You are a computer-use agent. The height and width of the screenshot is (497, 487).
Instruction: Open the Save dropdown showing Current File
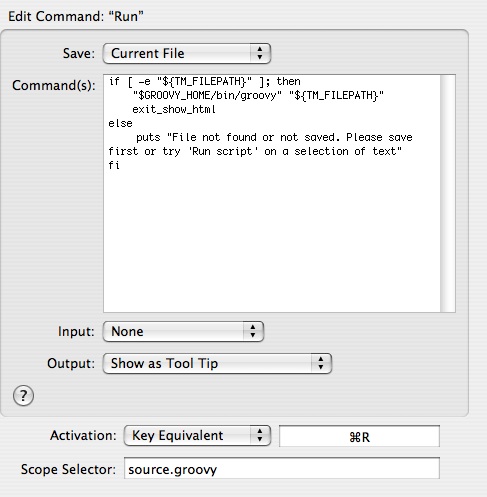pos(187,53)
